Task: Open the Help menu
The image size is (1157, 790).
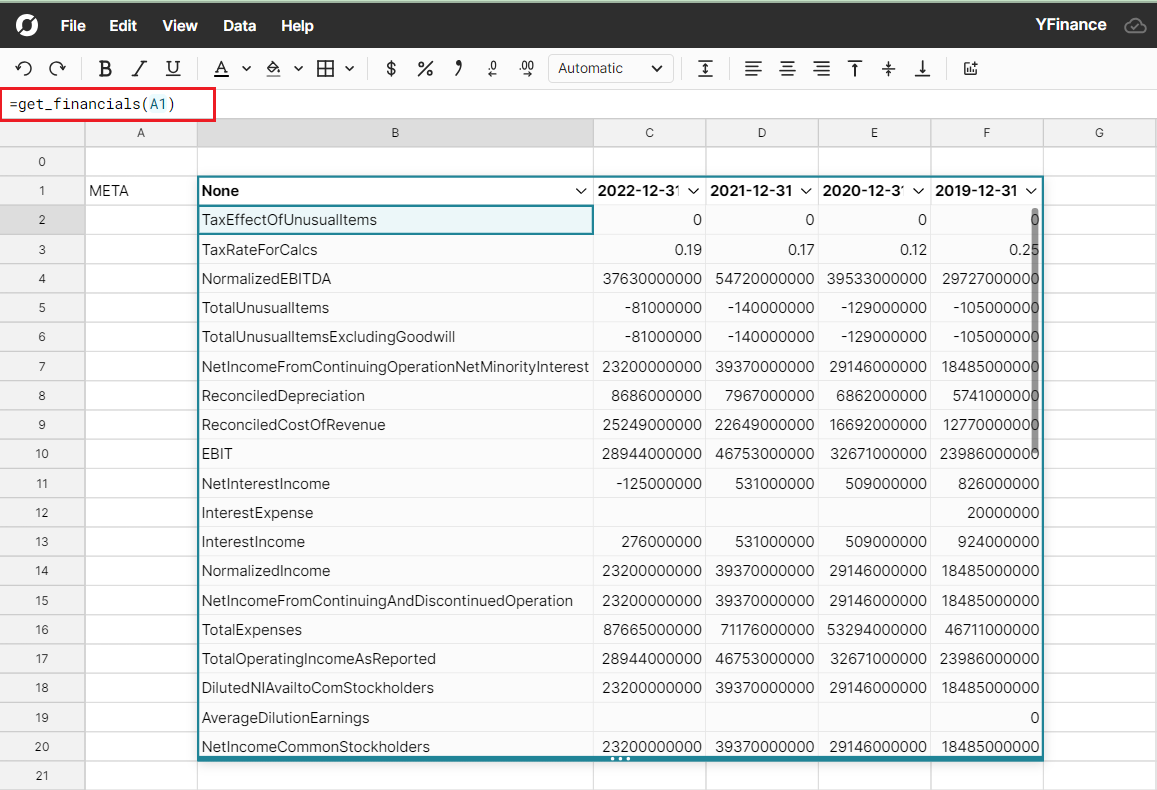Action: click(x=297, y=26)
